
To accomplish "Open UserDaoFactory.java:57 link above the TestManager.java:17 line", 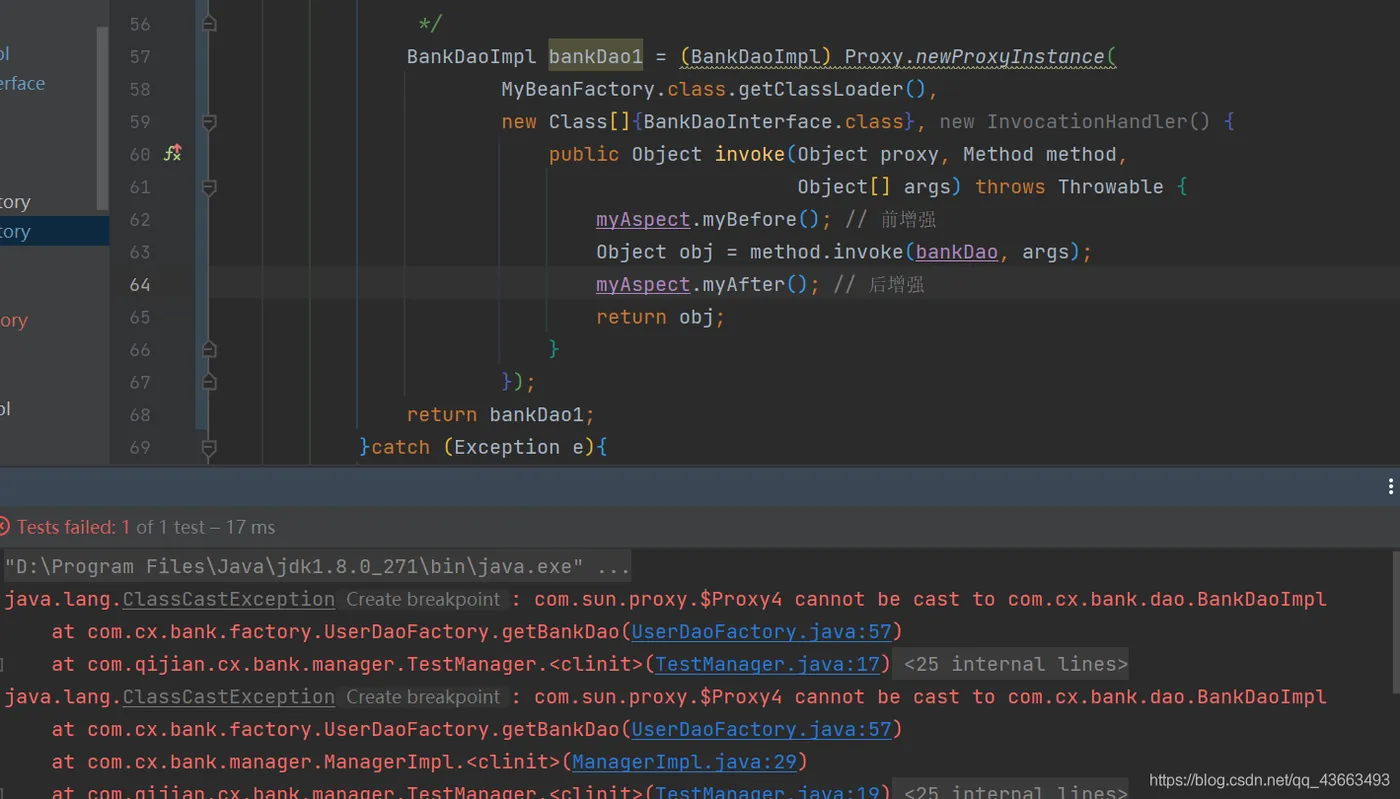I will tap(761, 631).
